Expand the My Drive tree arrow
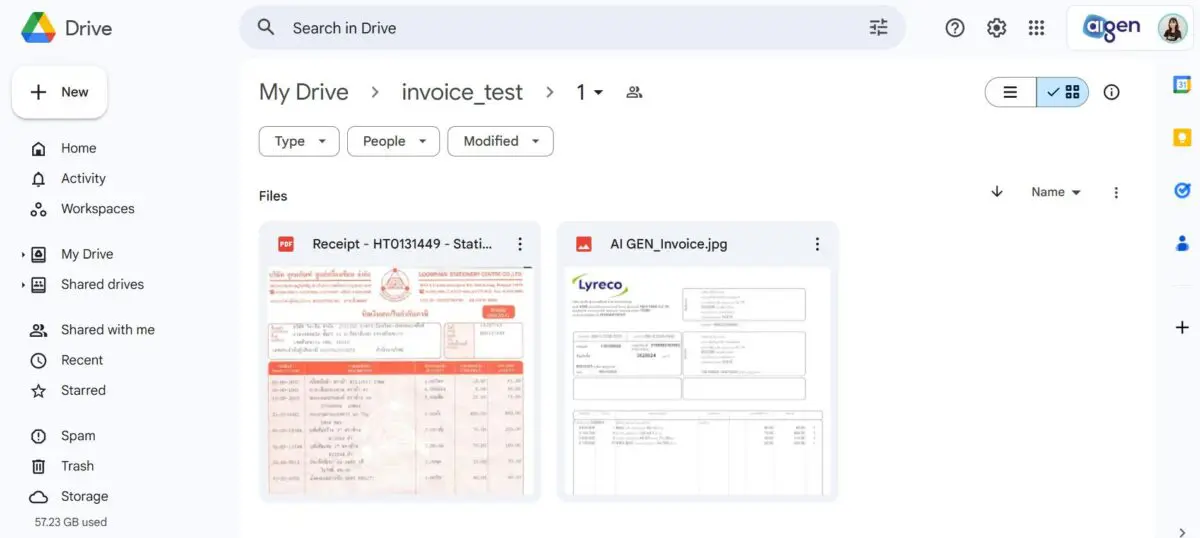The height and width of the screenshot is (538, 1200). 23,255
